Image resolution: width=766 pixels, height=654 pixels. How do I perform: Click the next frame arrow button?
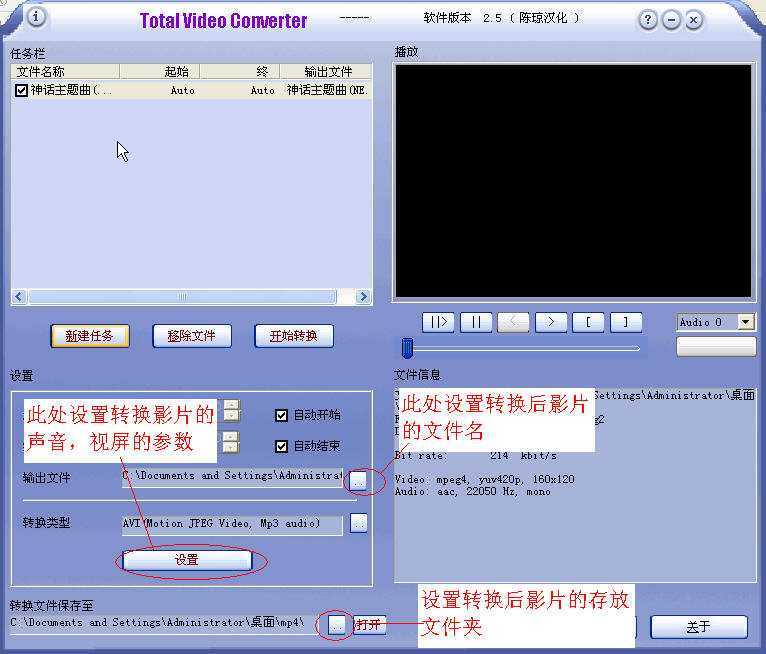(x=551, y=322)
